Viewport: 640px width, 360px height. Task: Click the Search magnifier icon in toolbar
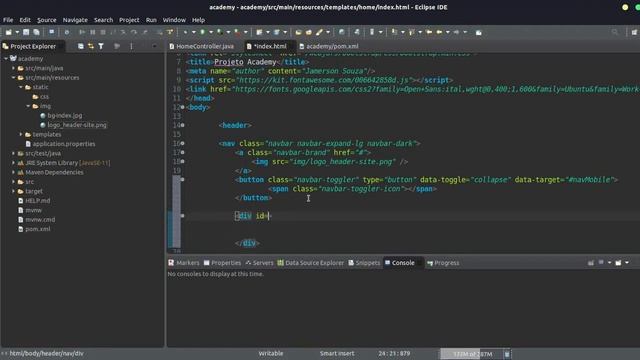click(615, 32)
